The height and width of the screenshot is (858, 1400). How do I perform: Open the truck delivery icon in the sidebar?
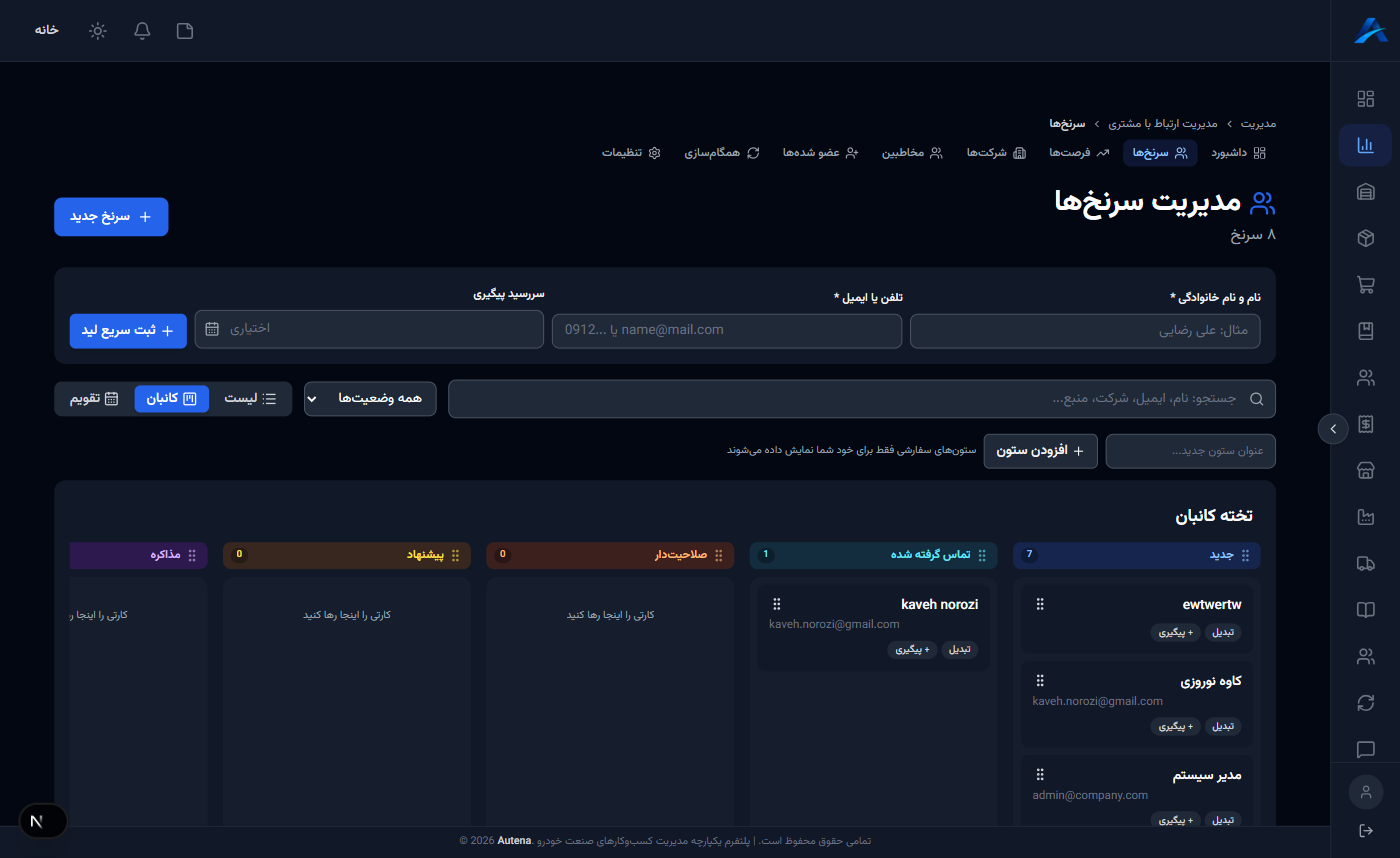point(1365,564)
